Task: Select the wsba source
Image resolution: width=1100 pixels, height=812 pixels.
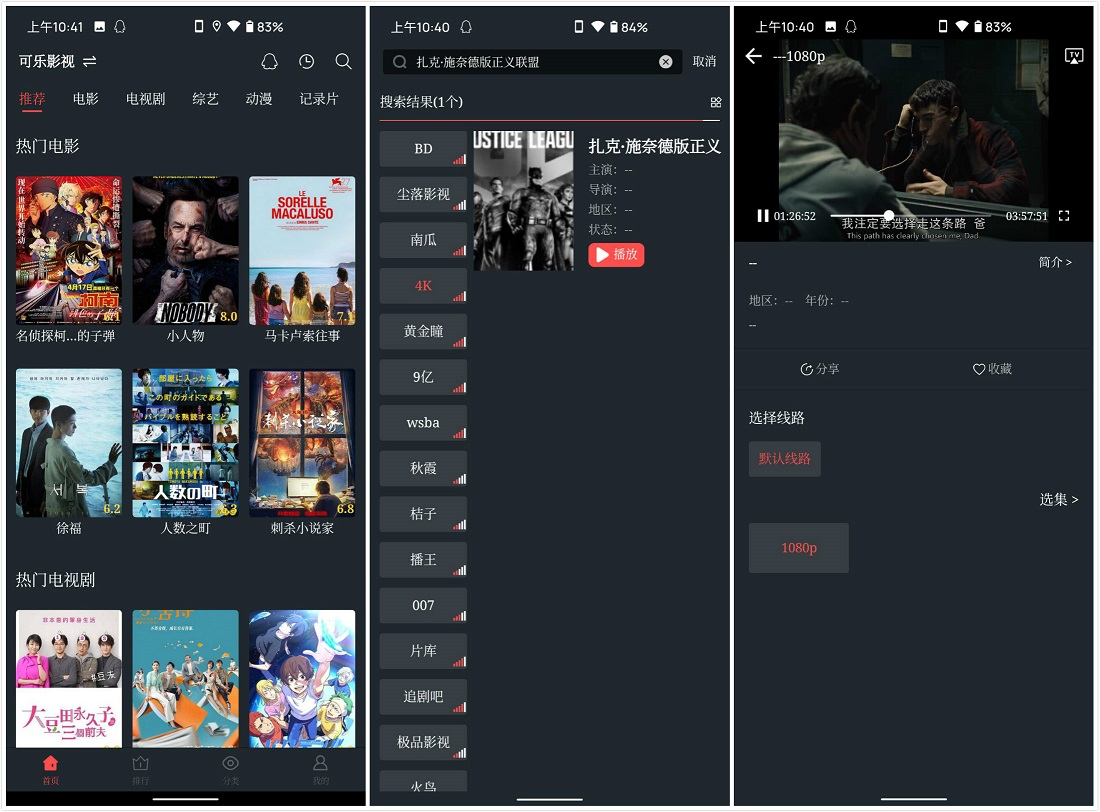Action: (x=423, y=422)
